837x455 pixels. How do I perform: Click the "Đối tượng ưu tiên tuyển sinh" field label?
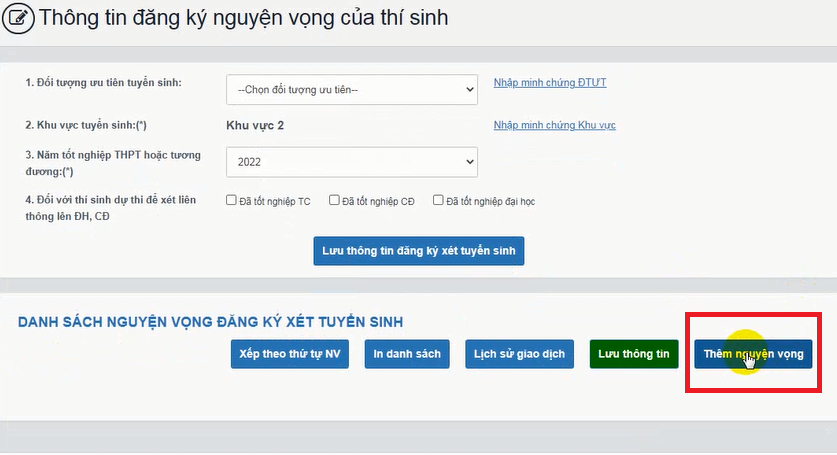click(x=103, y=82)
